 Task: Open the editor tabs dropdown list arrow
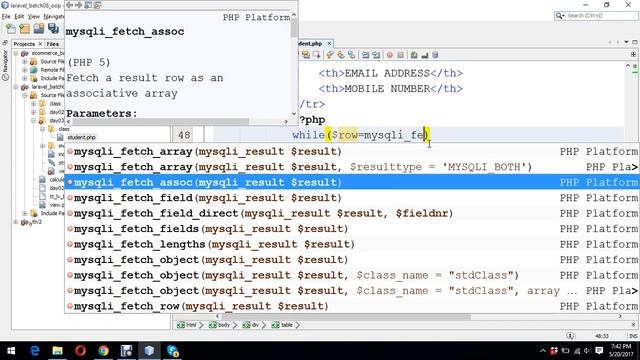click(627, 42)
